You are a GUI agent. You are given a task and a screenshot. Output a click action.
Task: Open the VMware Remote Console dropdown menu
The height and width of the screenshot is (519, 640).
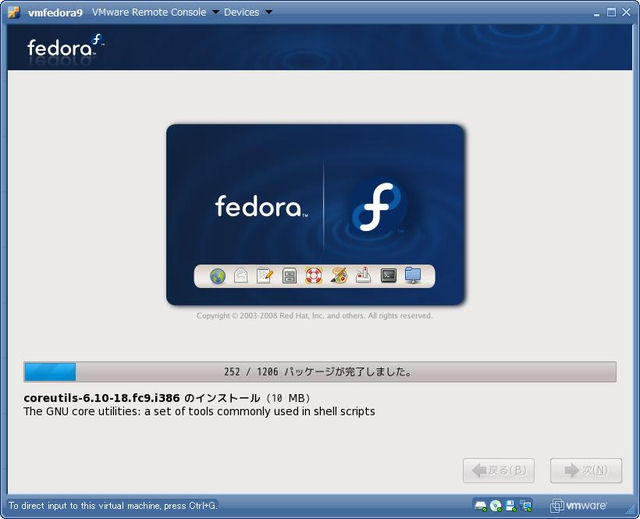point(216,12)
